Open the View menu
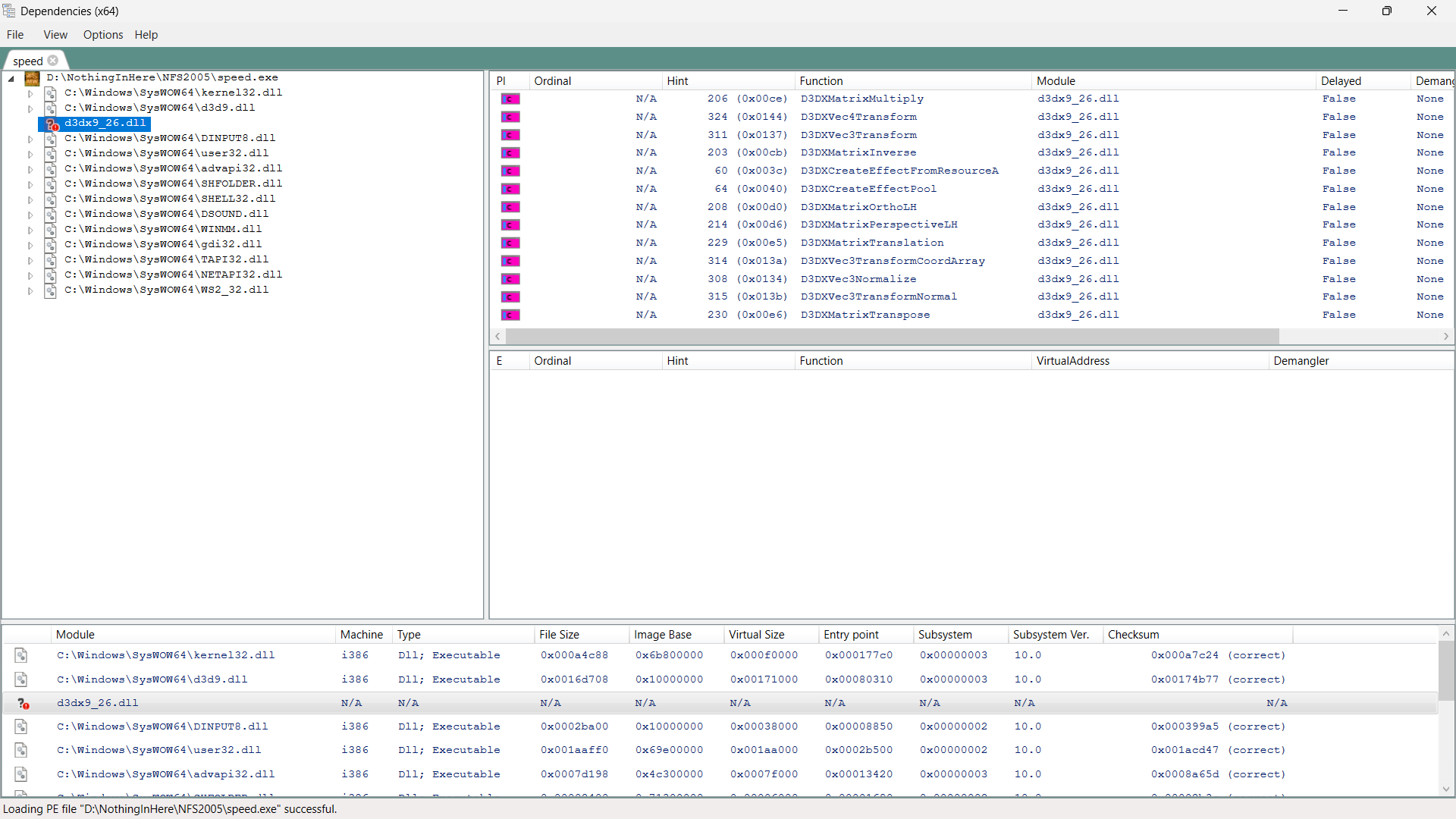1456x819 pixels. tap(55, 35)
